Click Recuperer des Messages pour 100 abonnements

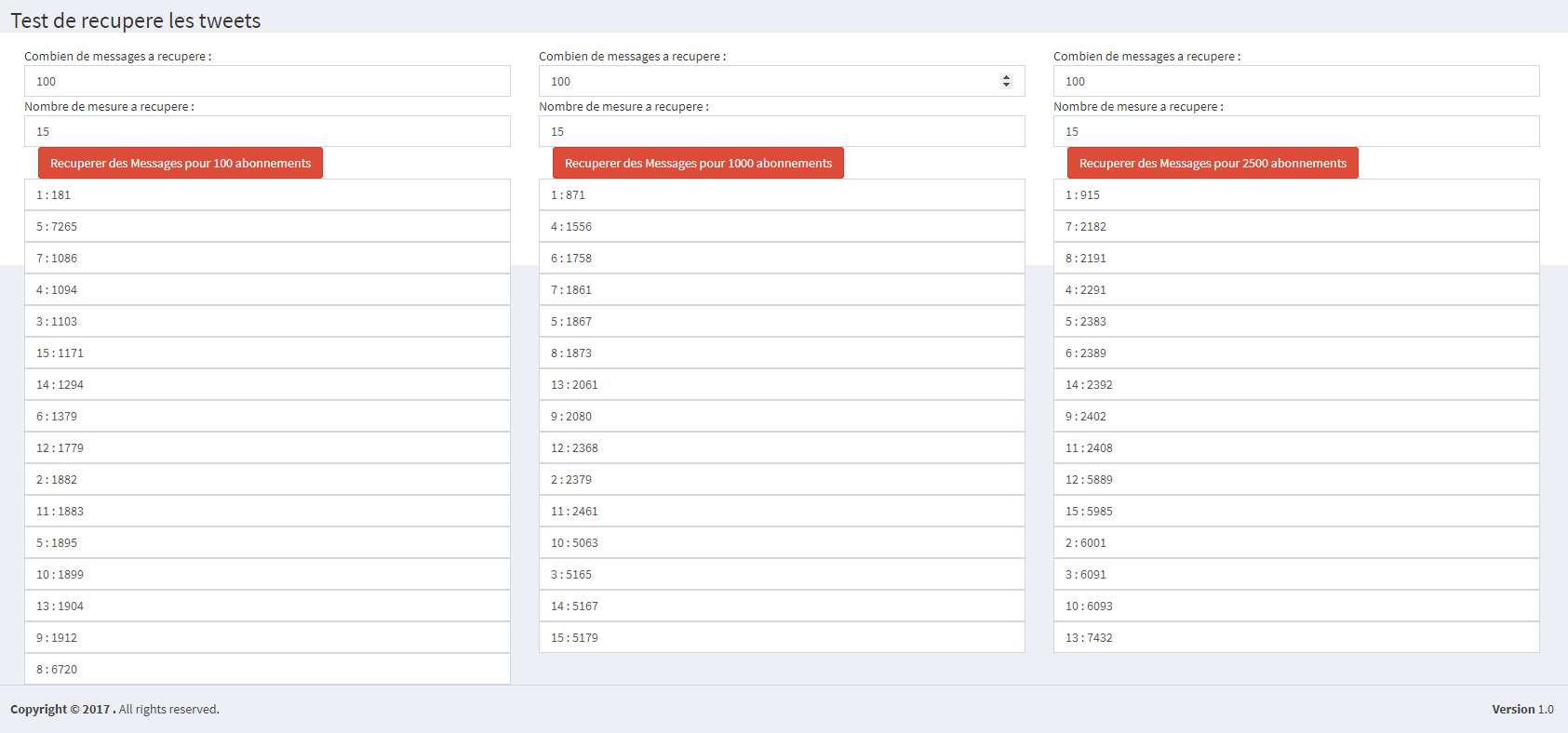click(x=181, y=163)
